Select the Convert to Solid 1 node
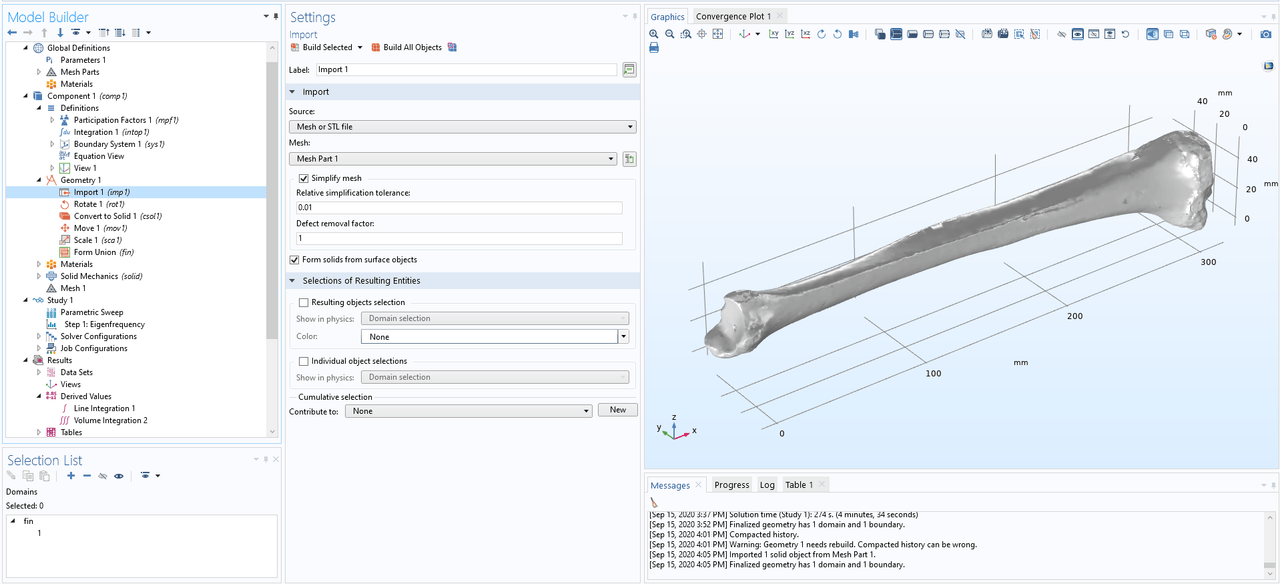The image size is (1280, 584). click(109, 216)
